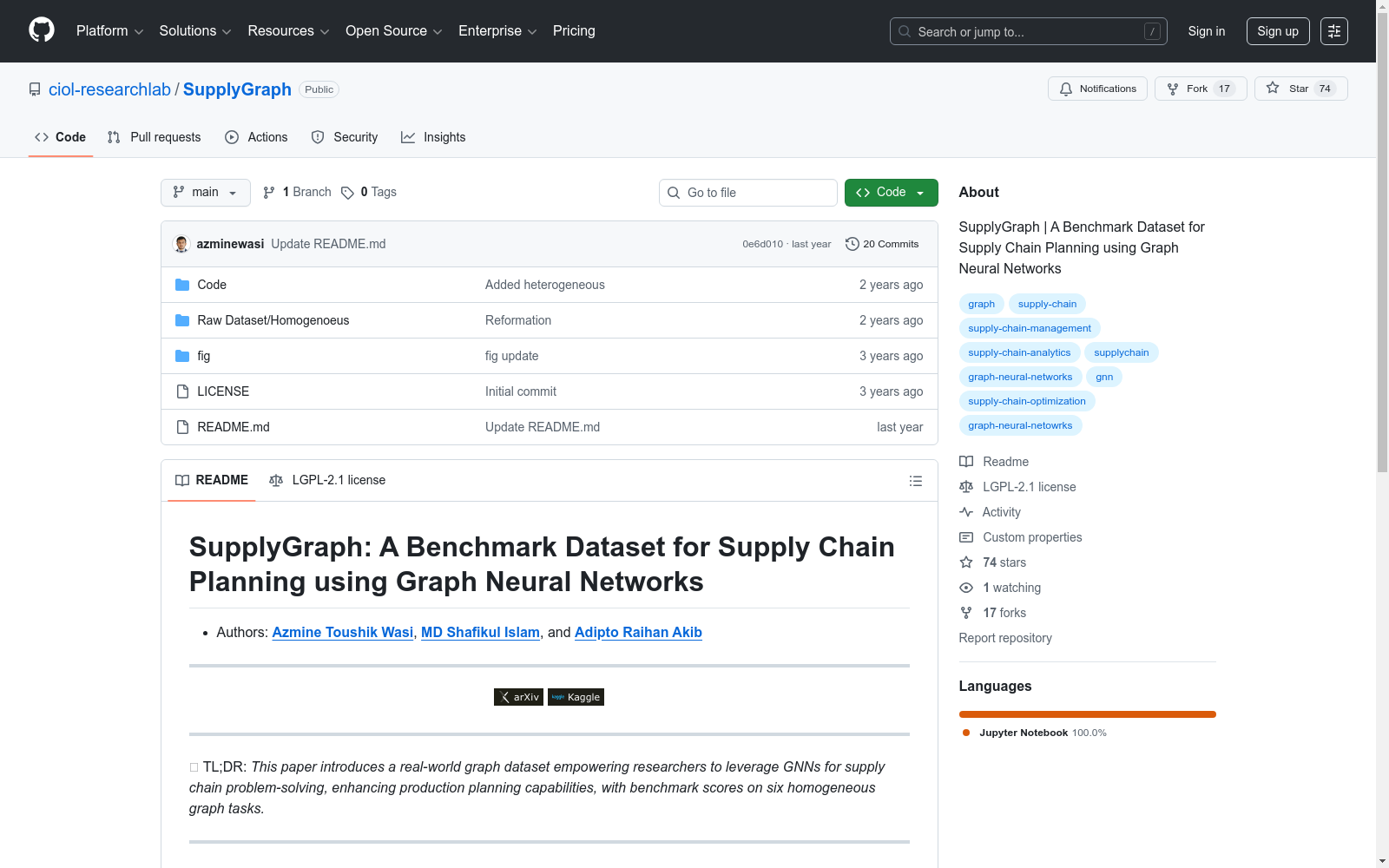
Task: Open the README outline list icon
Action: tap(916, 481)
